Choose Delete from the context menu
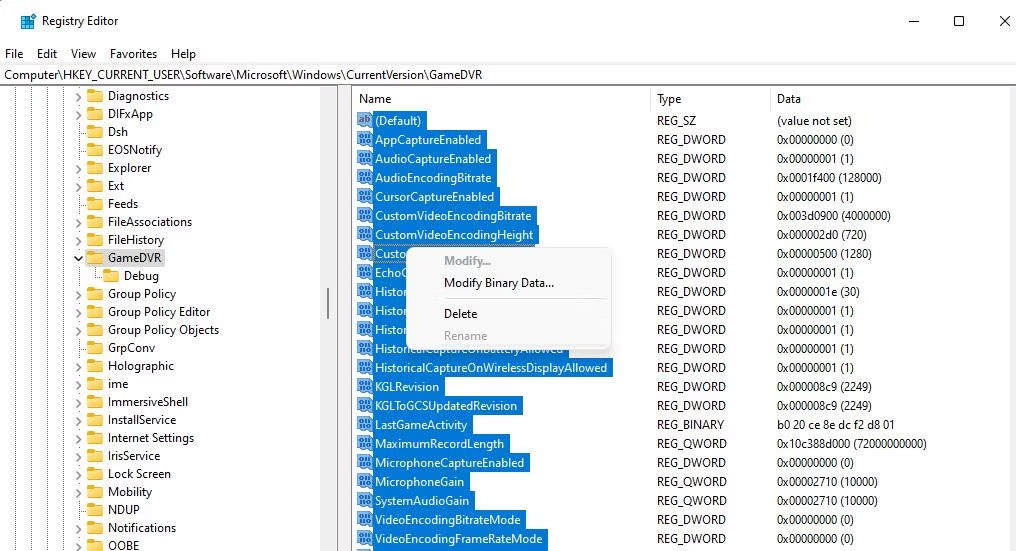The height and width of the screenshot is (551, 1016). [460, 313]
